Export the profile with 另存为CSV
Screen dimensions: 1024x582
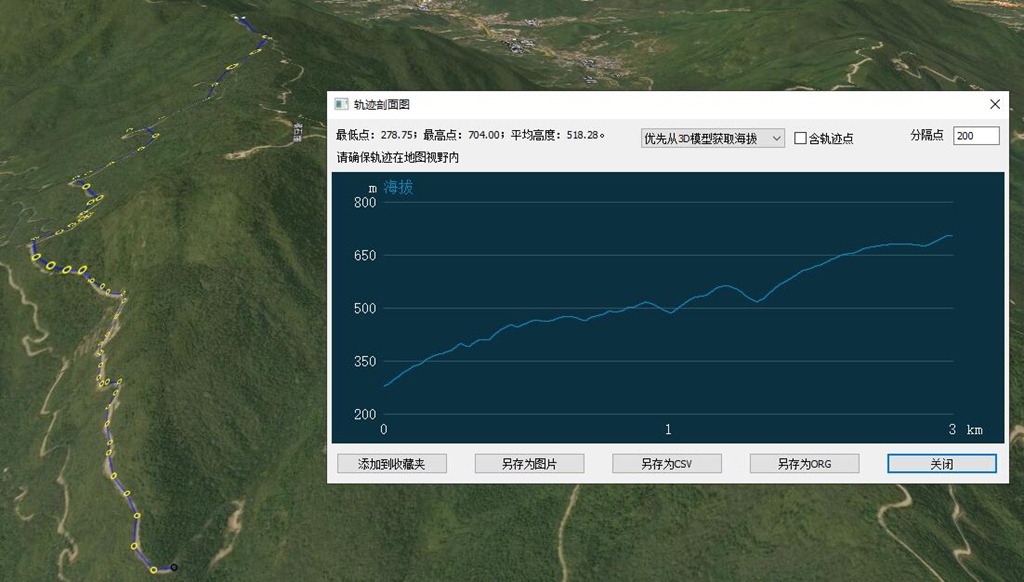(667, 464)
